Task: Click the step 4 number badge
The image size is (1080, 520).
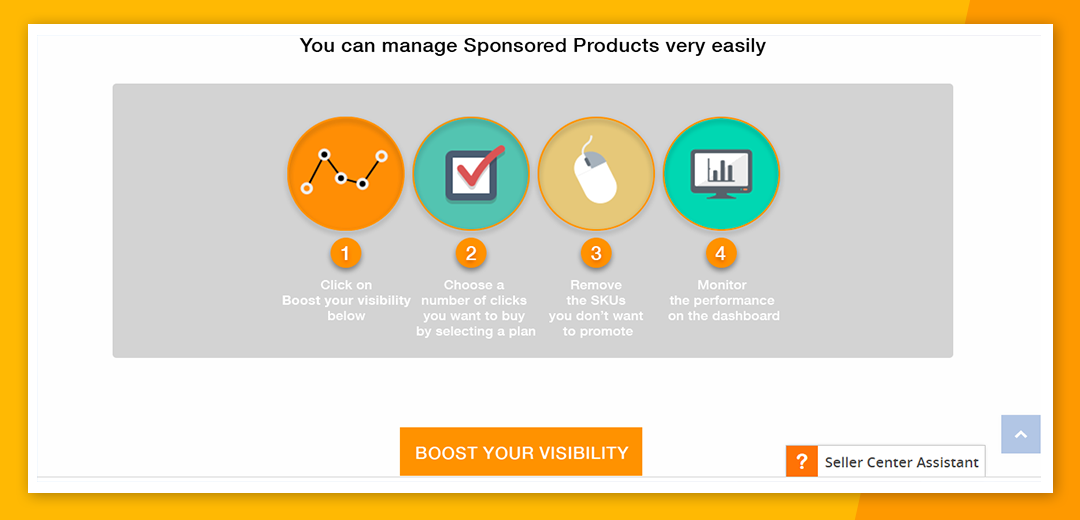Action: (x=721, y=253)
